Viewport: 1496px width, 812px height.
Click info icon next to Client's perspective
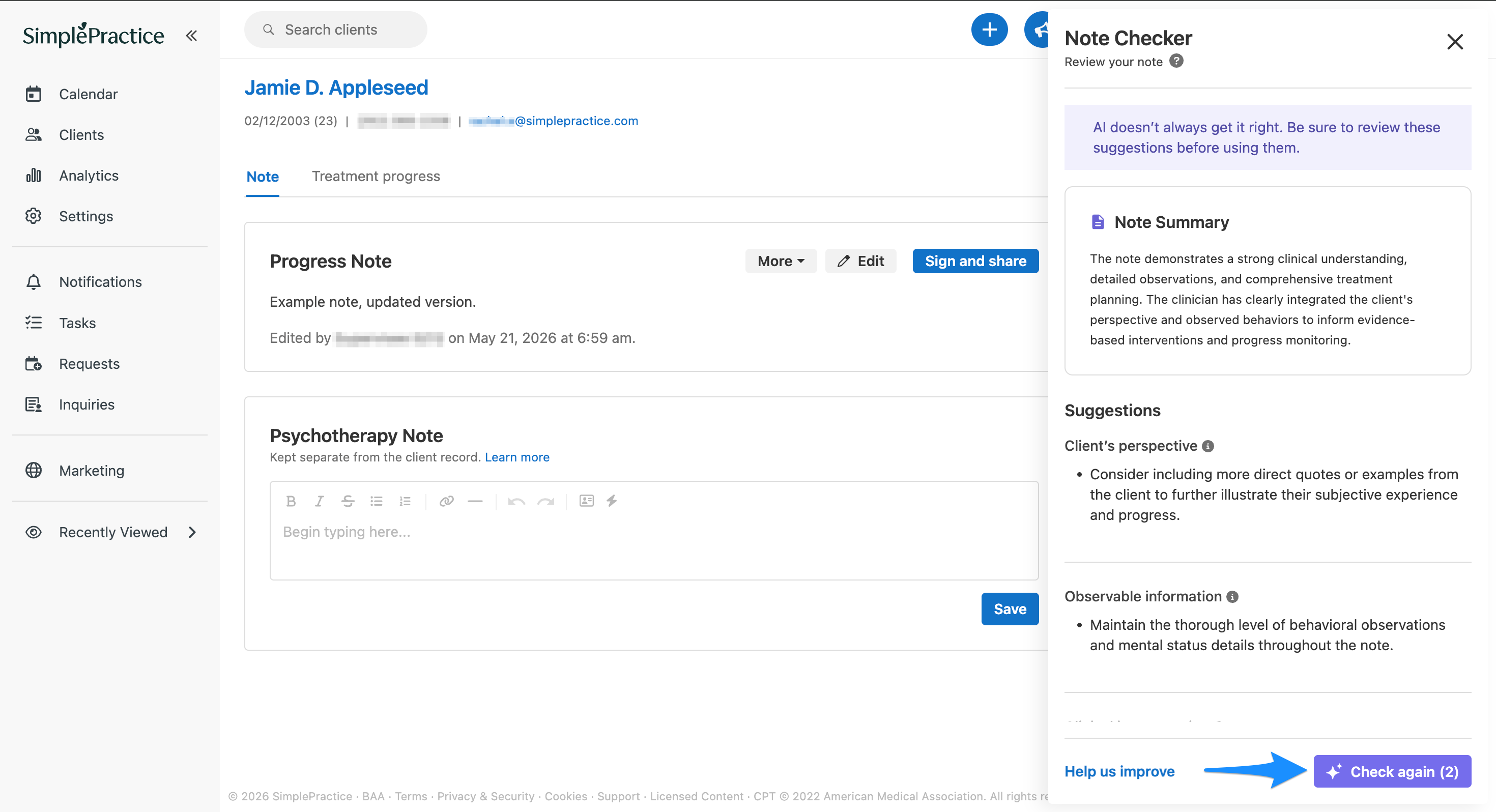pyautogui.click(x=1208, y=446)
